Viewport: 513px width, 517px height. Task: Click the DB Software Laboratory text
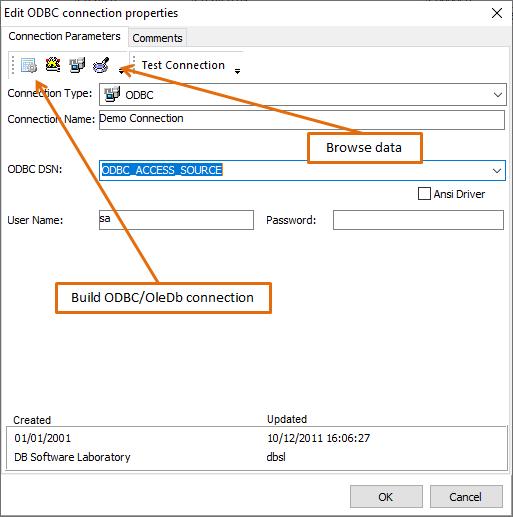(72, 457)
